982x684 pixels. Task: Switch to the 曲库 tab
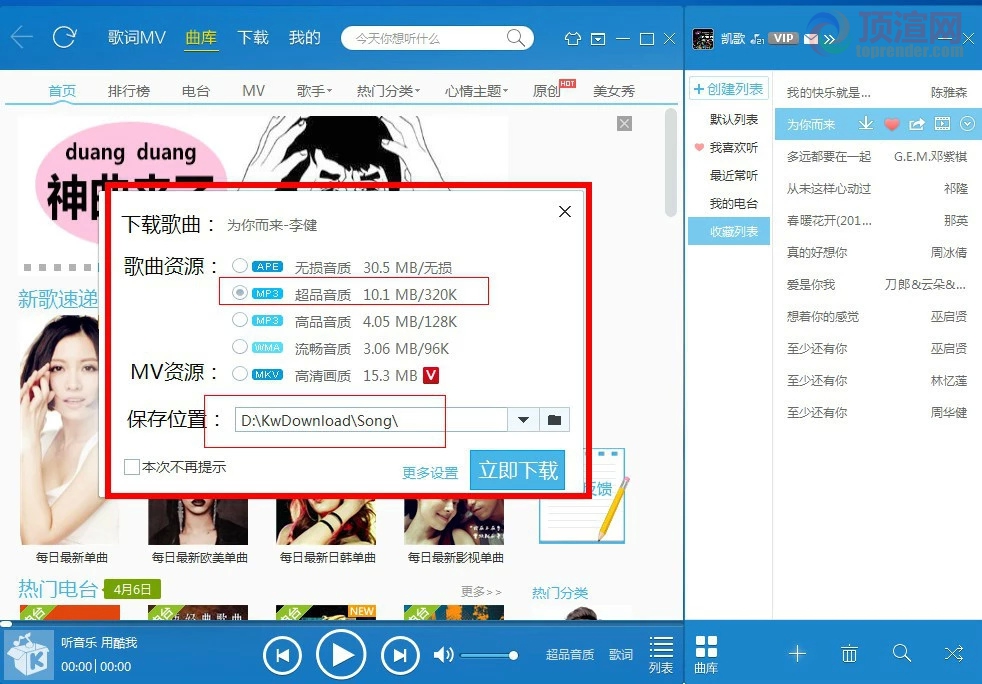[202, 38]
